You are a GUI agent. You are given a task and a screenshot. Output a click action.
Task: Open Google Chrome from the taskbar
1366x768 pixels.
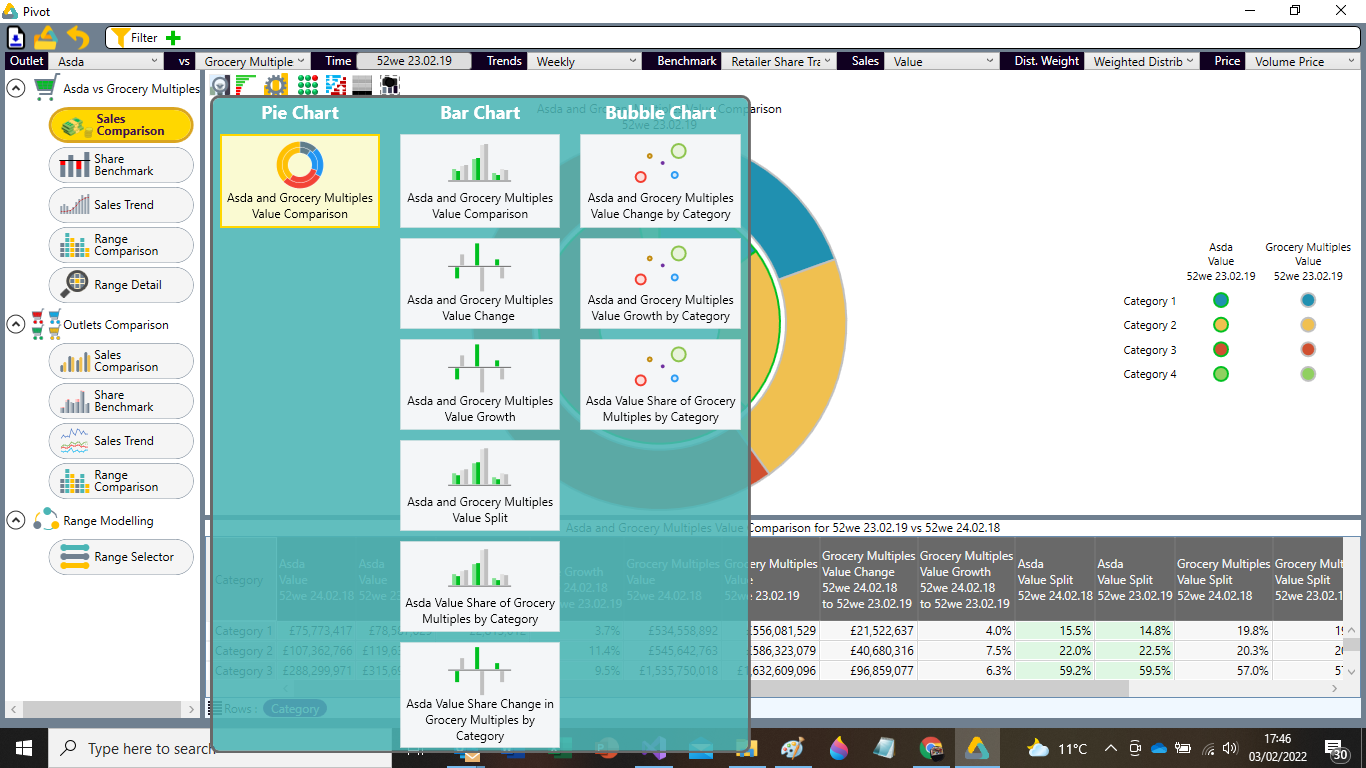coord(931,748)
